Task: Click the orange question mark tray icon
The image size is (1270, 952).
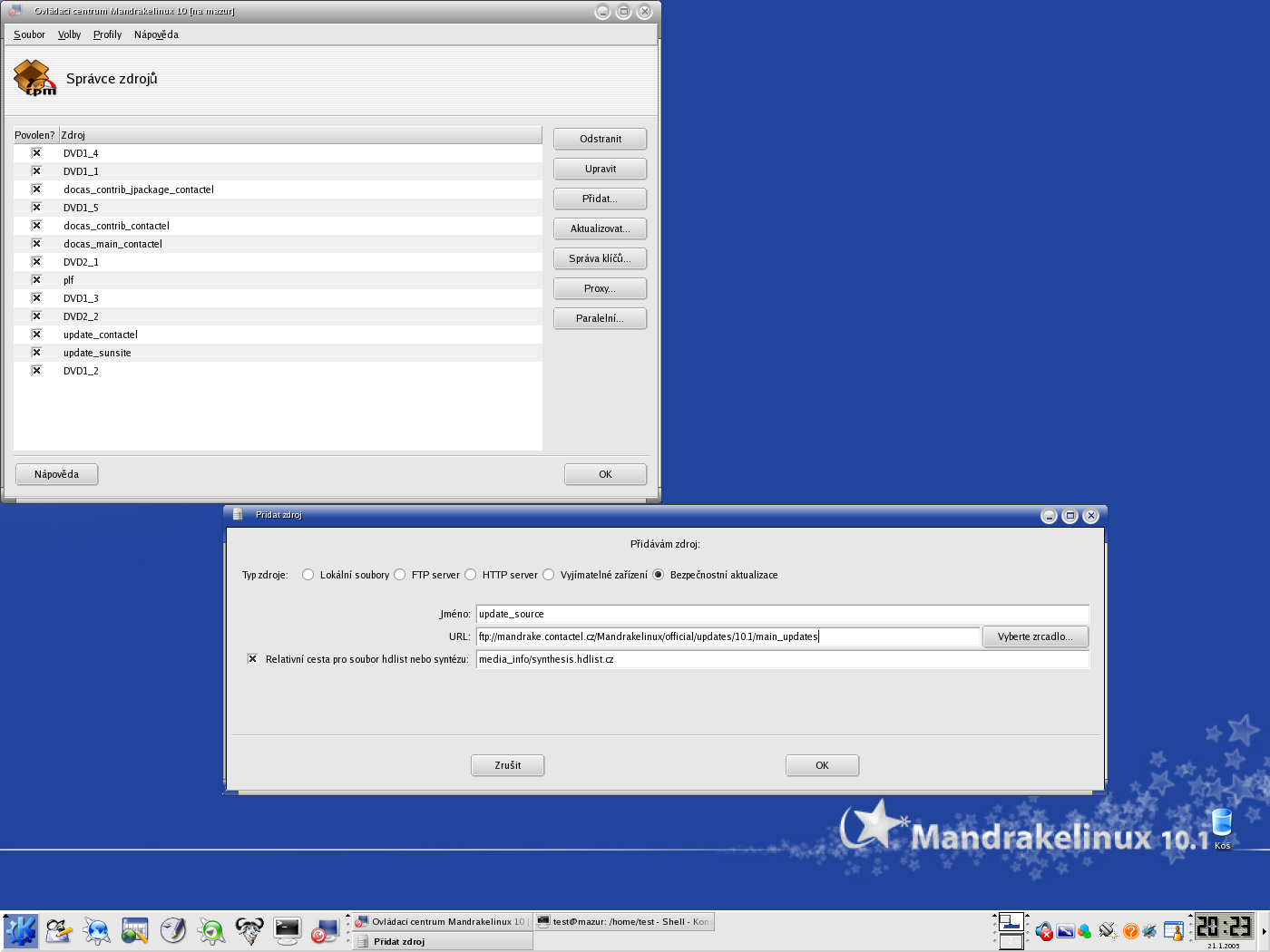Action: coord(1130,931)
